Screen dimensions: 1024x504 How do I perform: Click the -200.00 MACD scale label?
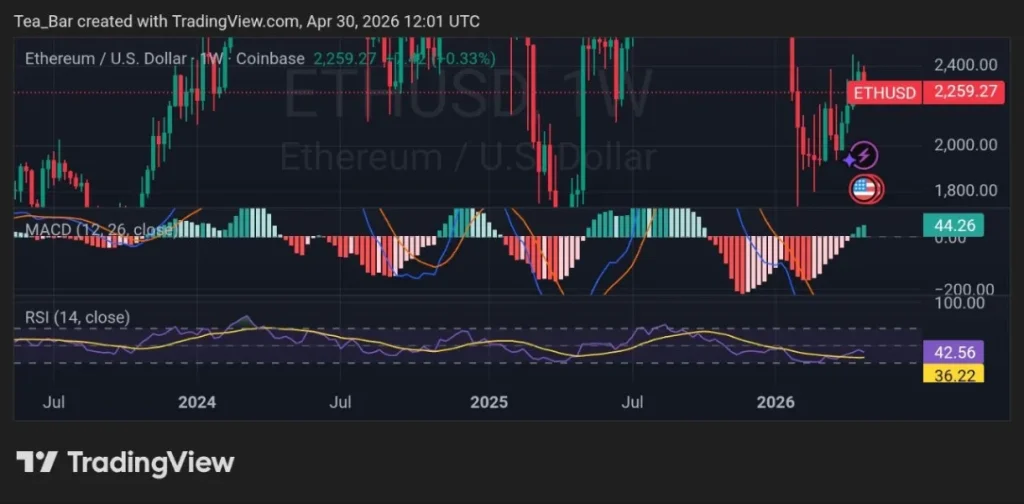coord(964,289)
